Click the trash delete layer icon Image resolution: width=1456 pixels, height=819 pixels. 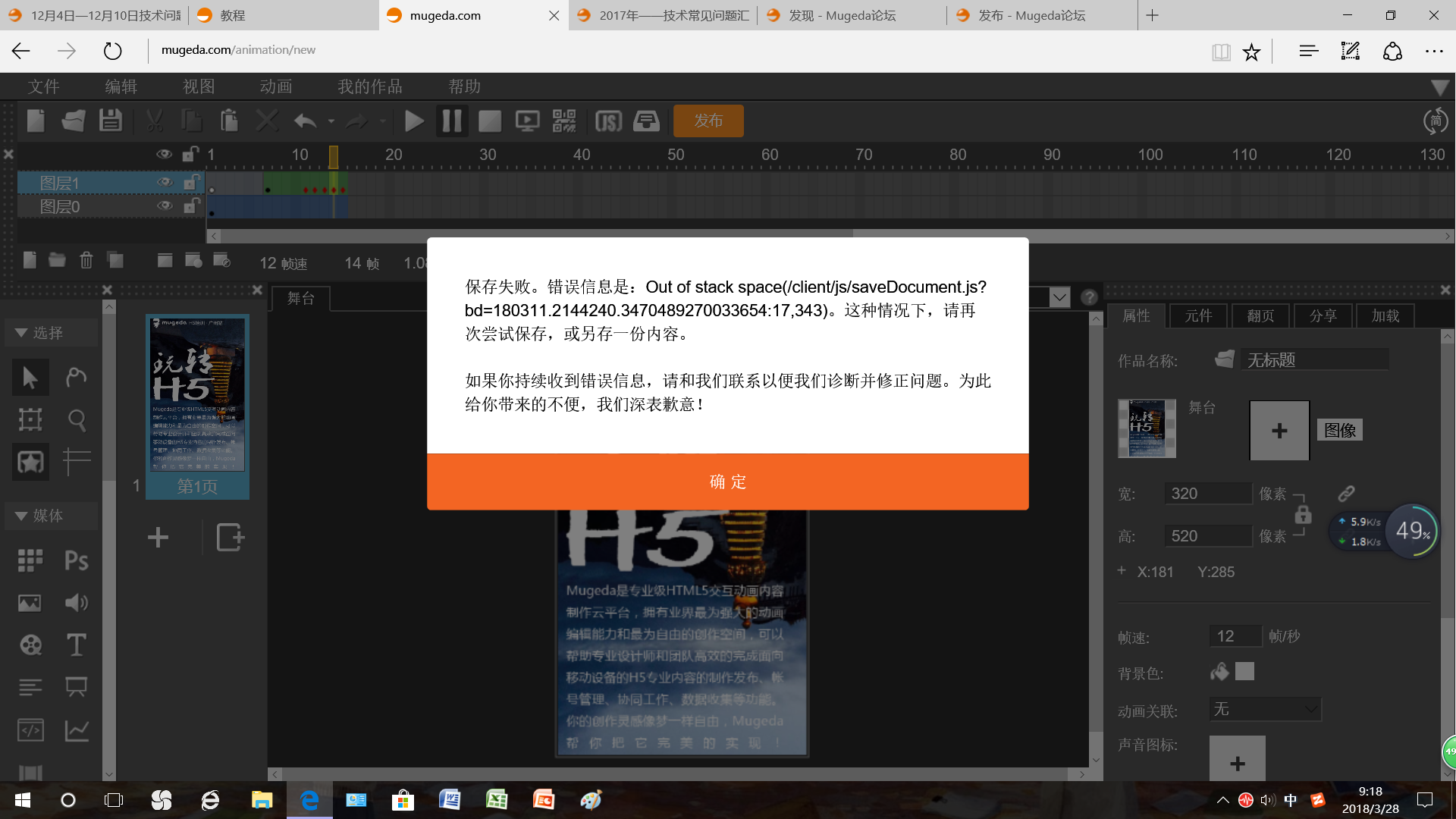[x=86, y=261]
